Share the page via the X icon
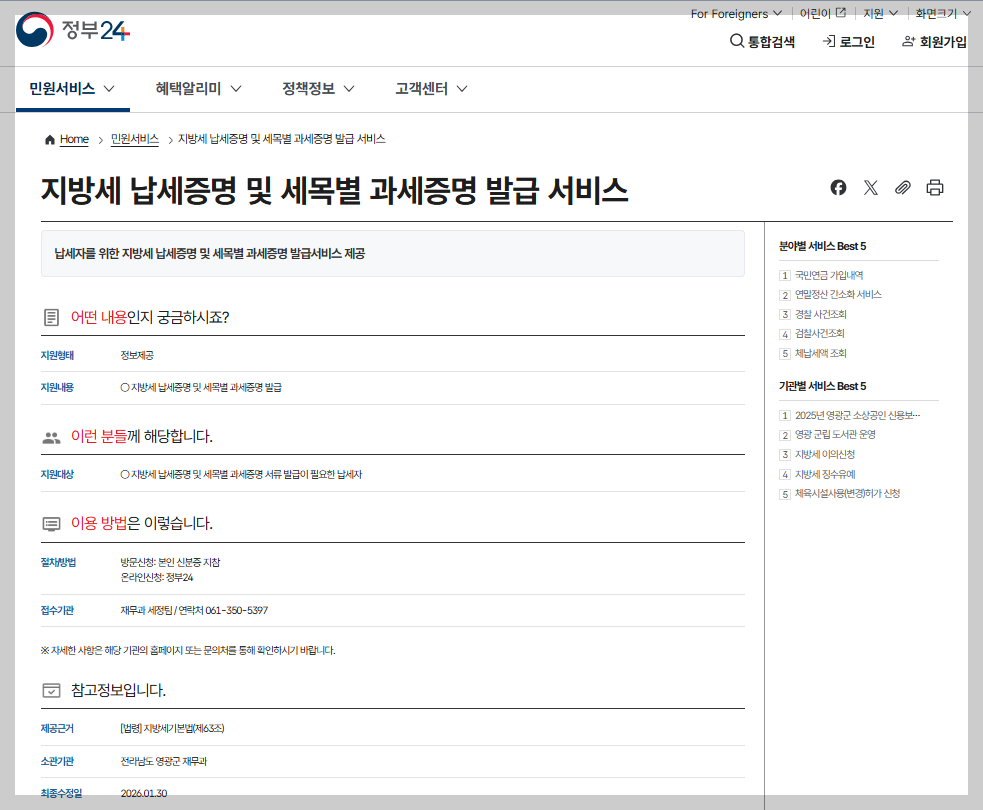983x810 pixels. [871, 187]
